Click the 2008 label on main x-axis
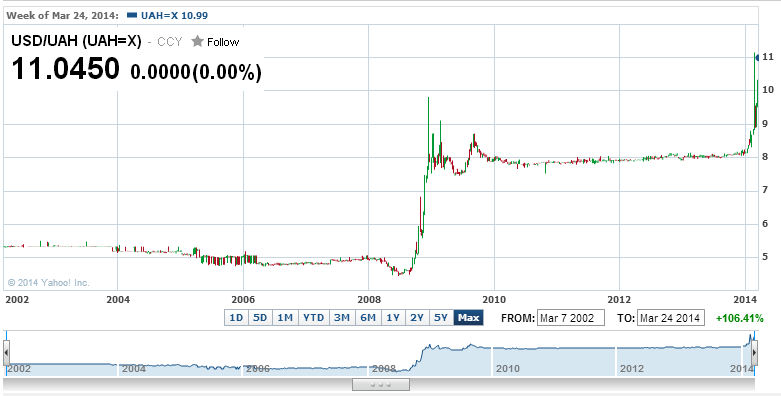 (369, 299)
